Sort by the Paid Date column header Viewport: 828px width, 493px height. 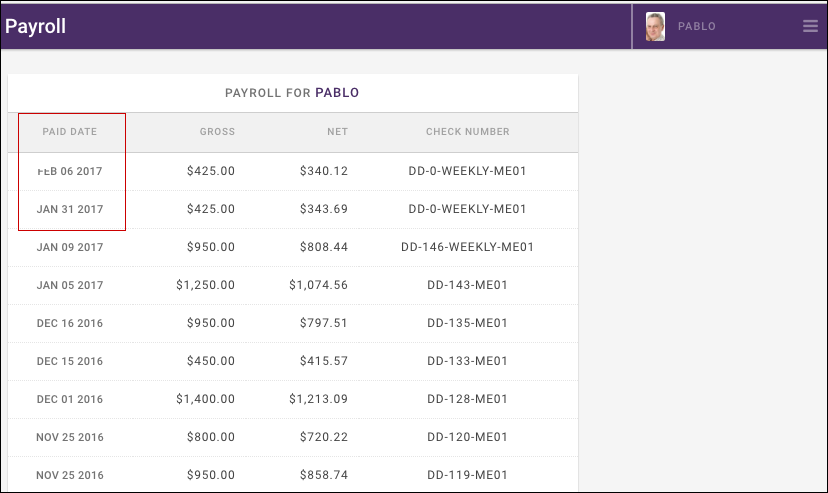[69, 132]
